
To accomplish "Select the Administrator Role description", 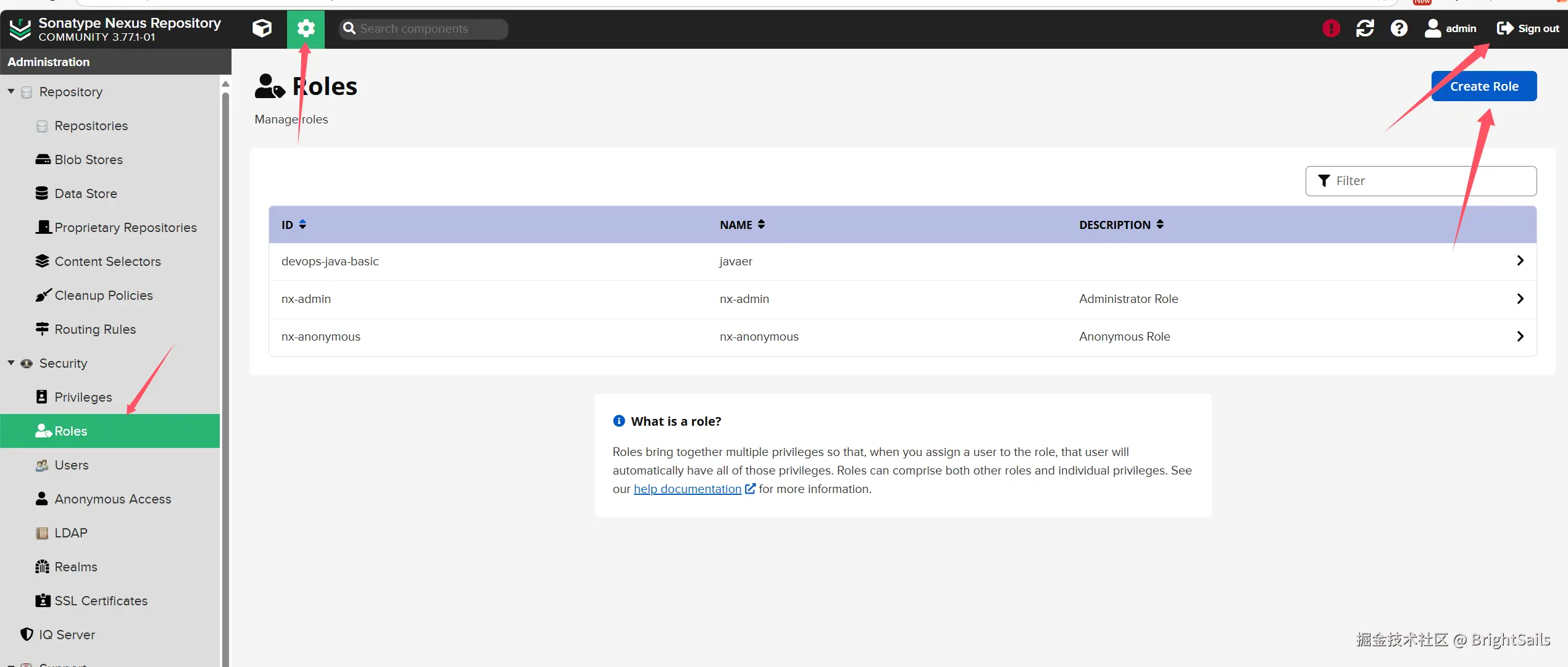I will coord(1128,299).
